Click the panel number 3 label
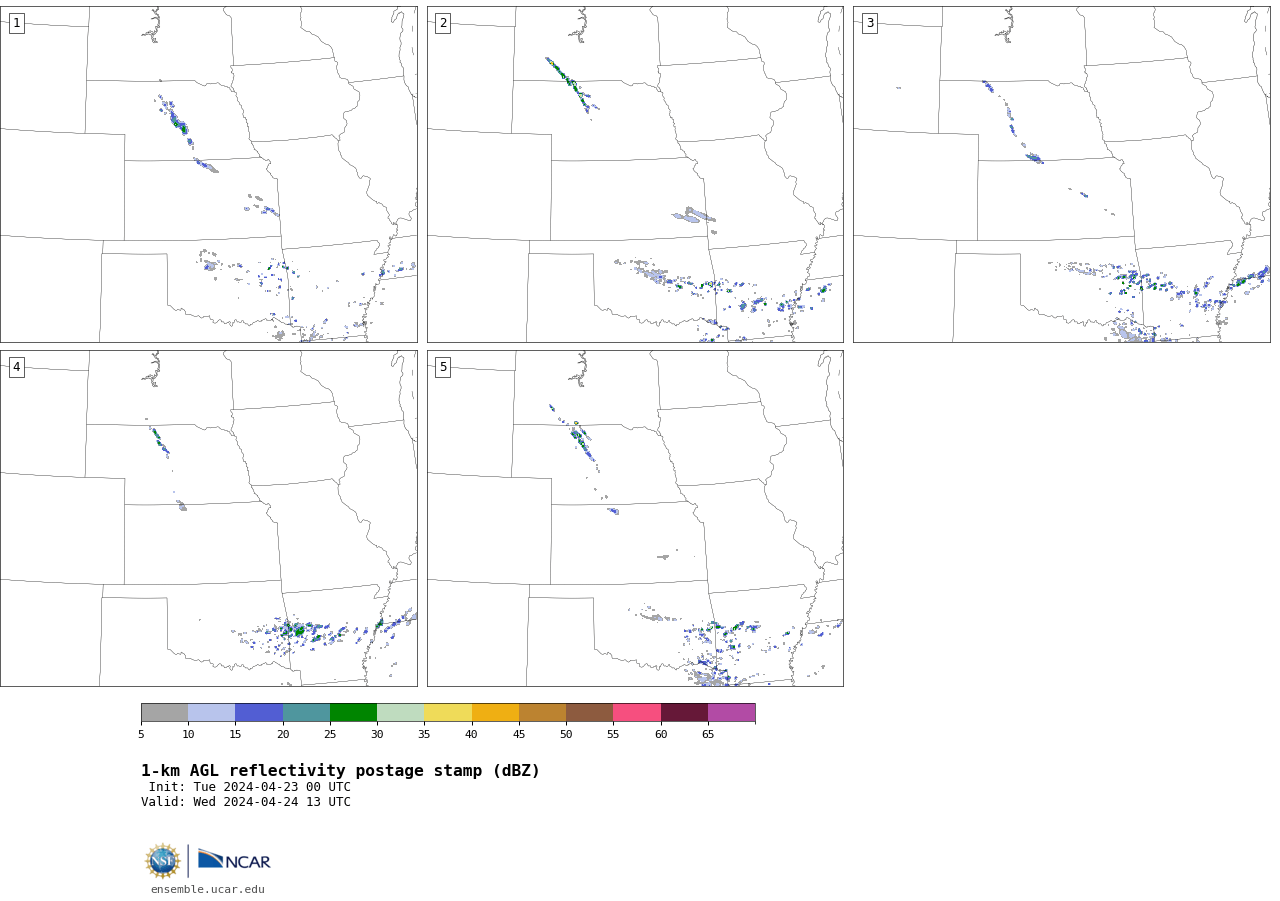This screenshot has height=901, width=1280. (870, 23)
